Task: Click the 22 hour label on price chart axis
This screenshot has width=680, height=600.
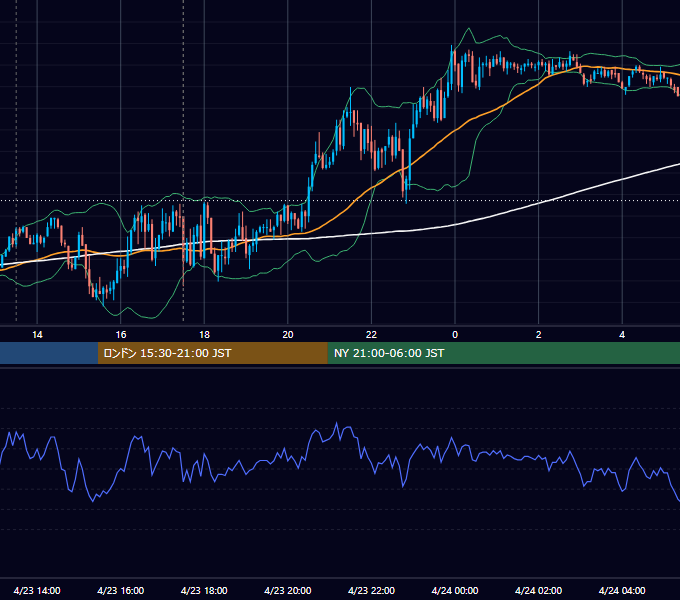Action: pos(371,335)
